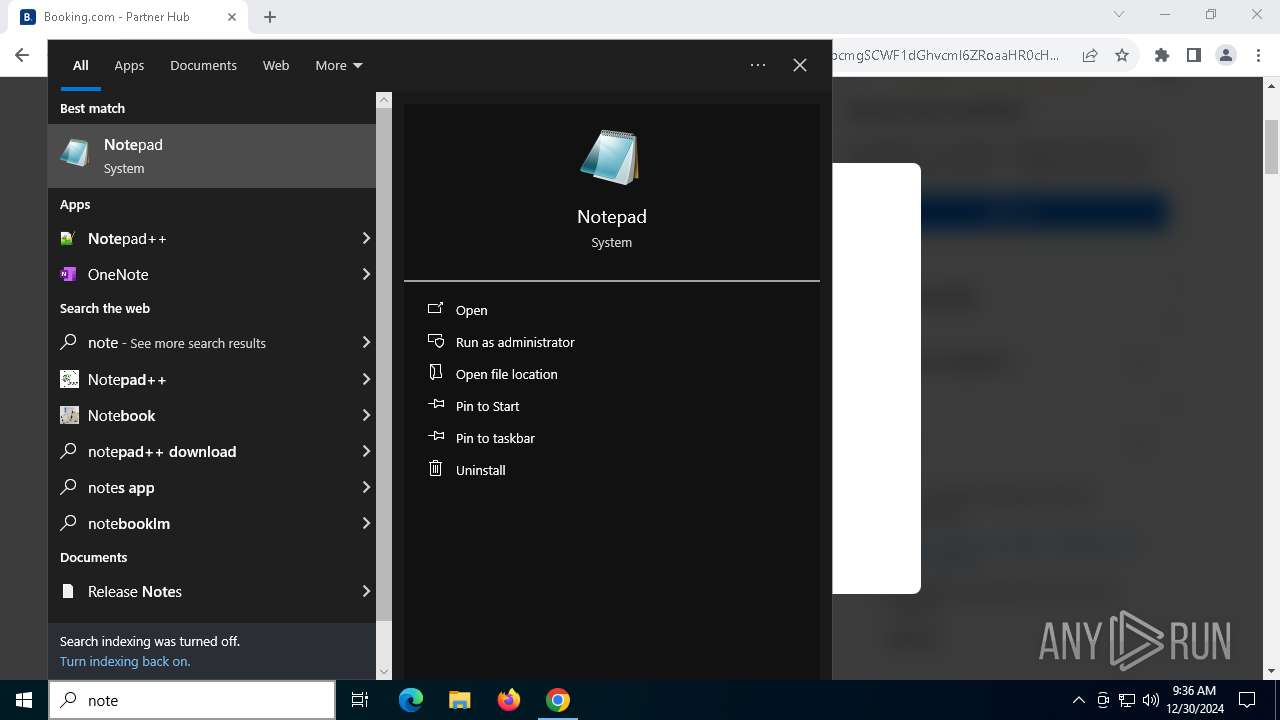This screenshot has height=720, width=1280.
Task: Click the Notepad++ web result thumbnail icon
Action: (69, 379)
